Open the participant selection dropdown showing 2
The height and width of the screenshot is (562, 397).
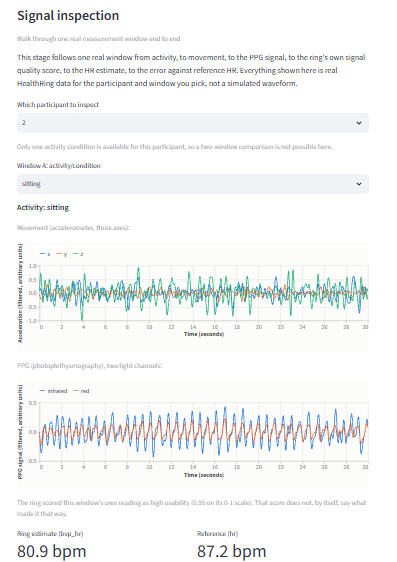193,123
